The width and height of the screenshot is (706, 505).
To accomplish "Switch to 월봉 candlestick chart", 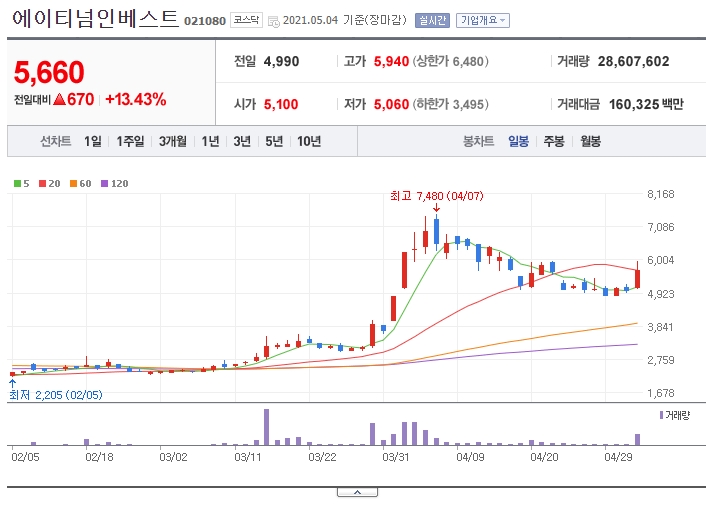I will (590, 141).
